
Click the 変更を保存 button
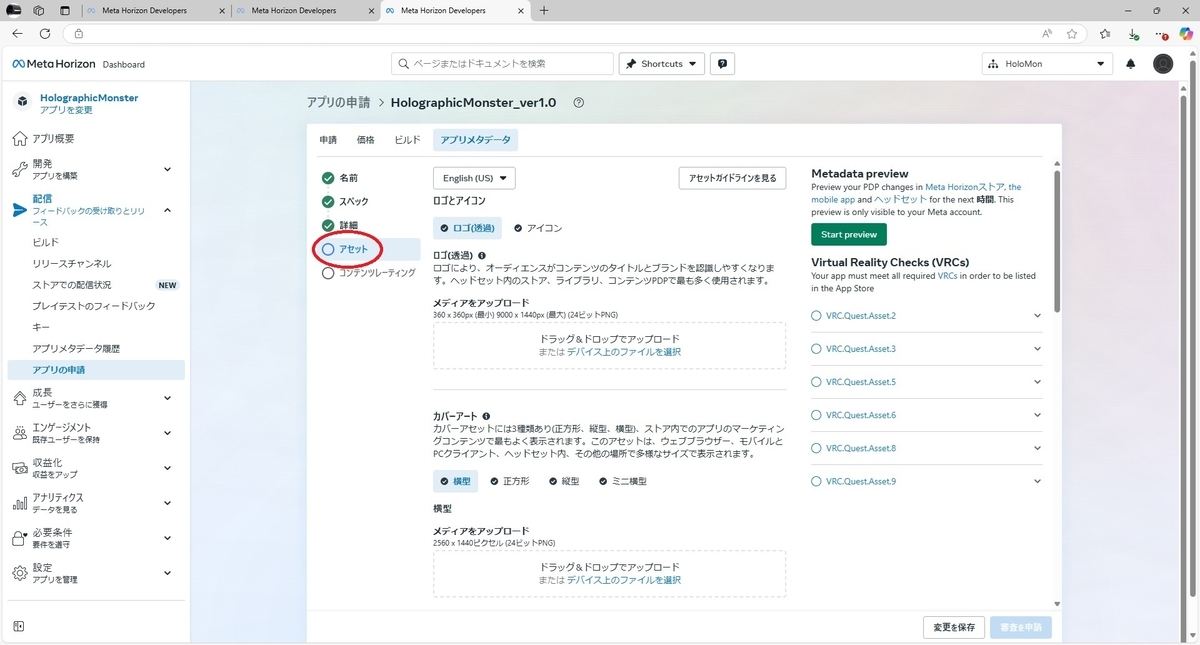coord(954,627)
